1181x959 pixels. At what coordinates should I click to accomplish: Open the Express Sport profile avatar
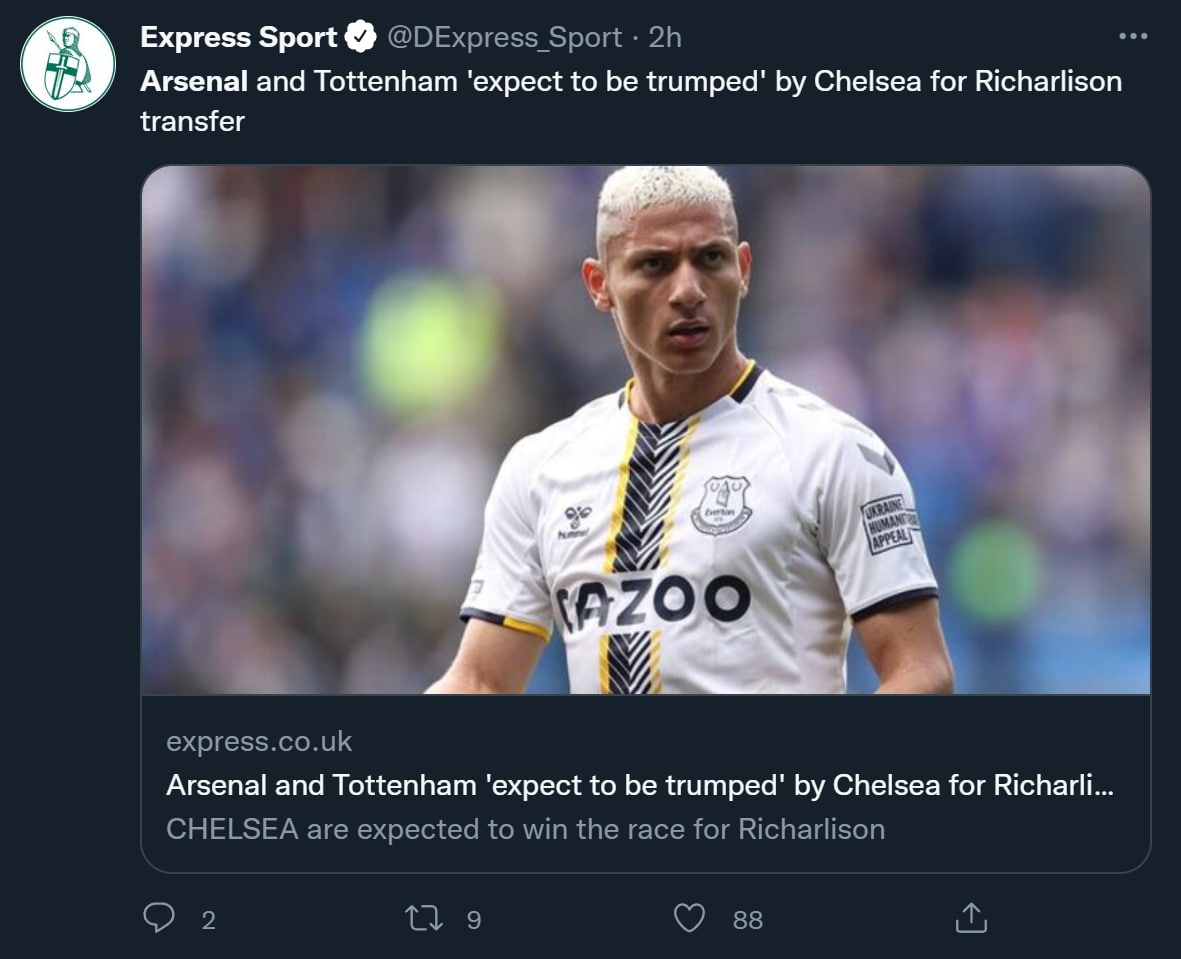(x=68, y=64)
